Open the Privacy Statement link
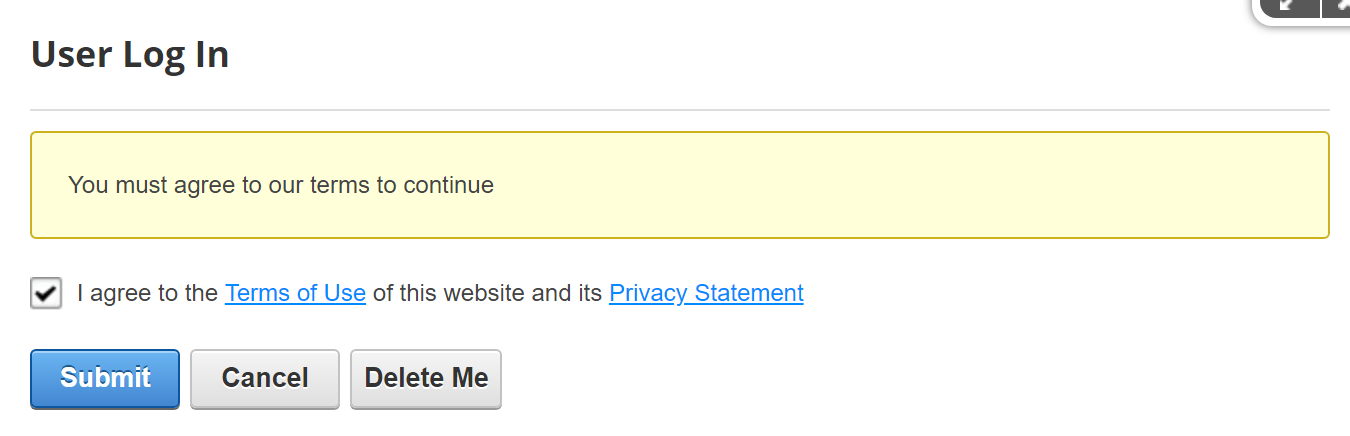This screenshot has height=436, width=1350. [706, 293]
